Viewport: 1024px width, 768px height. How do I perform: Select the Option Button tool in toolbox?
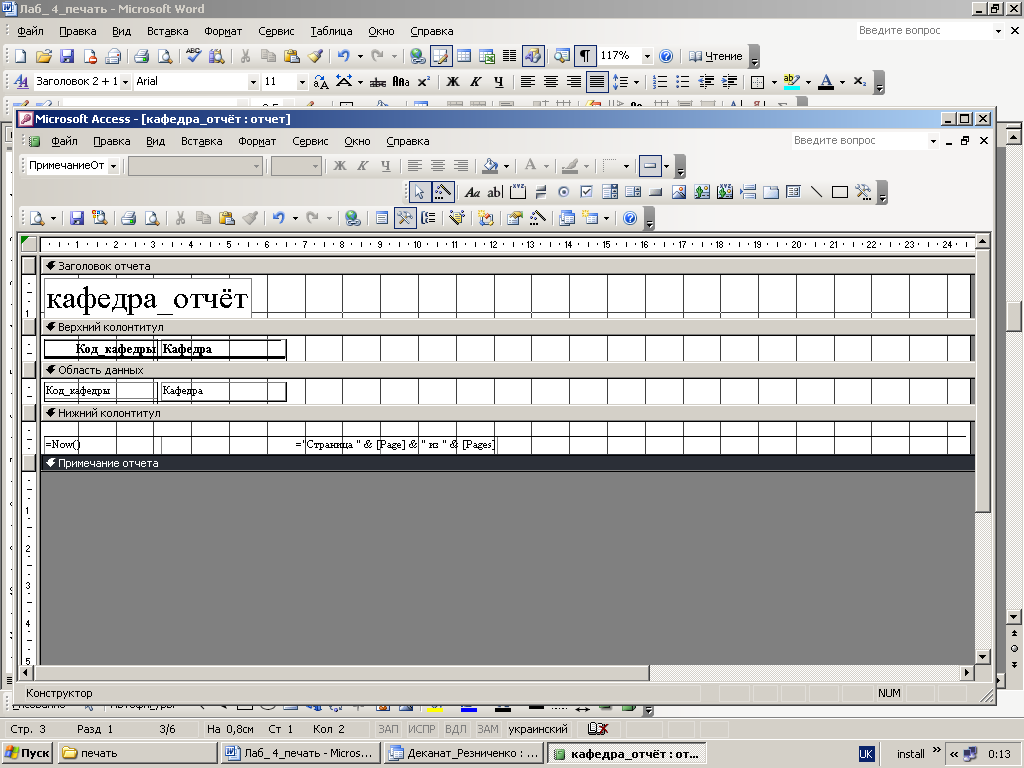point(563,192)
